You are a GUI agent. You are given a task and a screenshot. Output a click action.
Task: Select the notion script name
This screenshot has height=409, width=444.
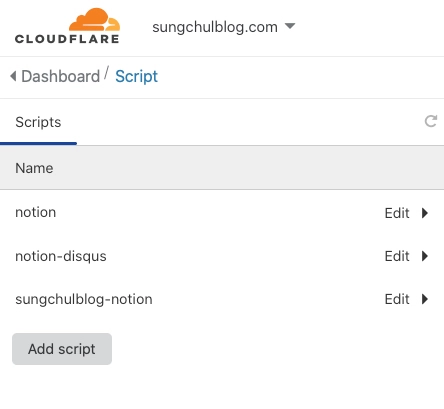pos(36,212)
